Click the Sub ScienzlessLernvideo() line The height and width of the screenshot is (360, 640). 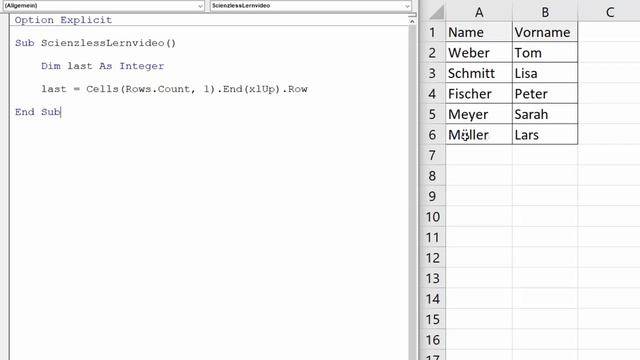95,43
